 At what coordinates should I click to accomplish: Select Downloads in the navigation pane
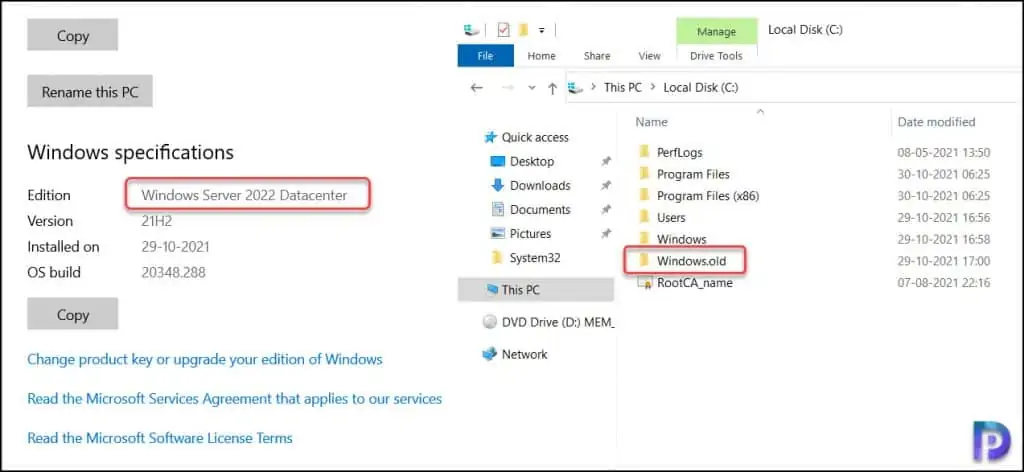point(540,185)
